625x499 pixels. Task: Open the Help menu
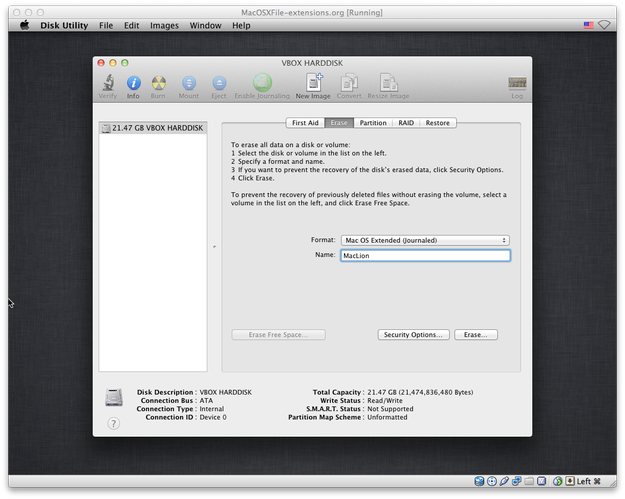241,26
